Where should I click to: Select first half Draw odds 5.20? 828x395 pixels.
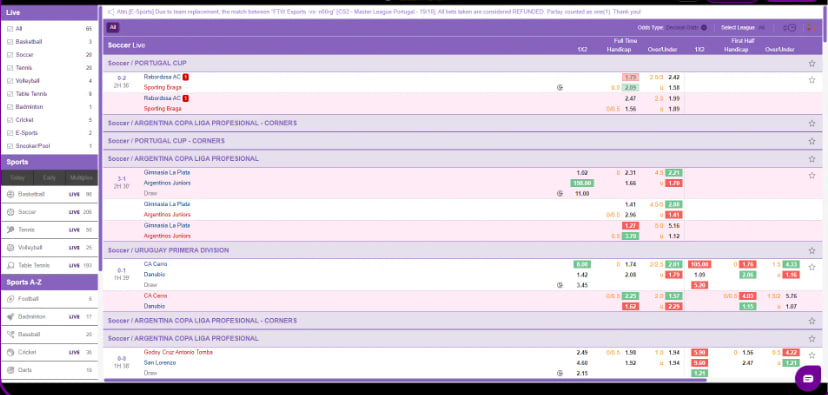(x=699, y=285)
